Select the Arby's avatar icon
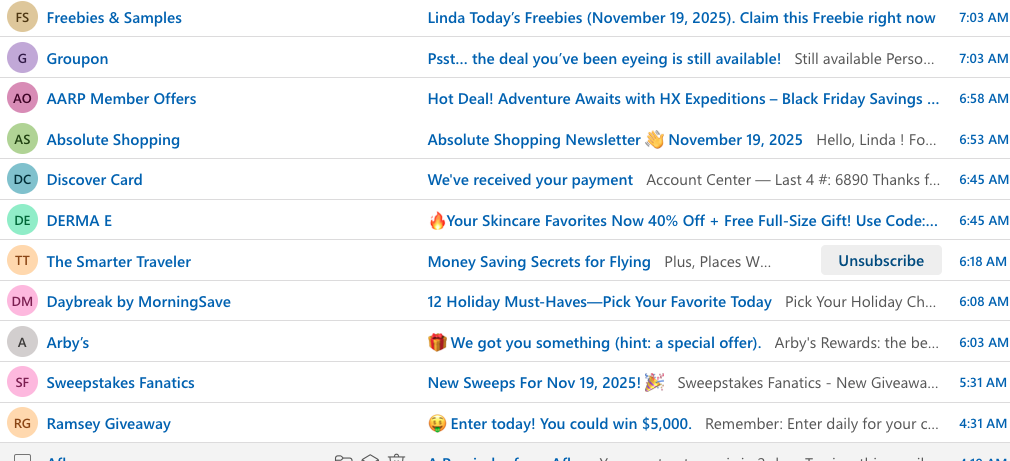Image resolution: width=1010 pixels, height=461 pixels. 22,342
